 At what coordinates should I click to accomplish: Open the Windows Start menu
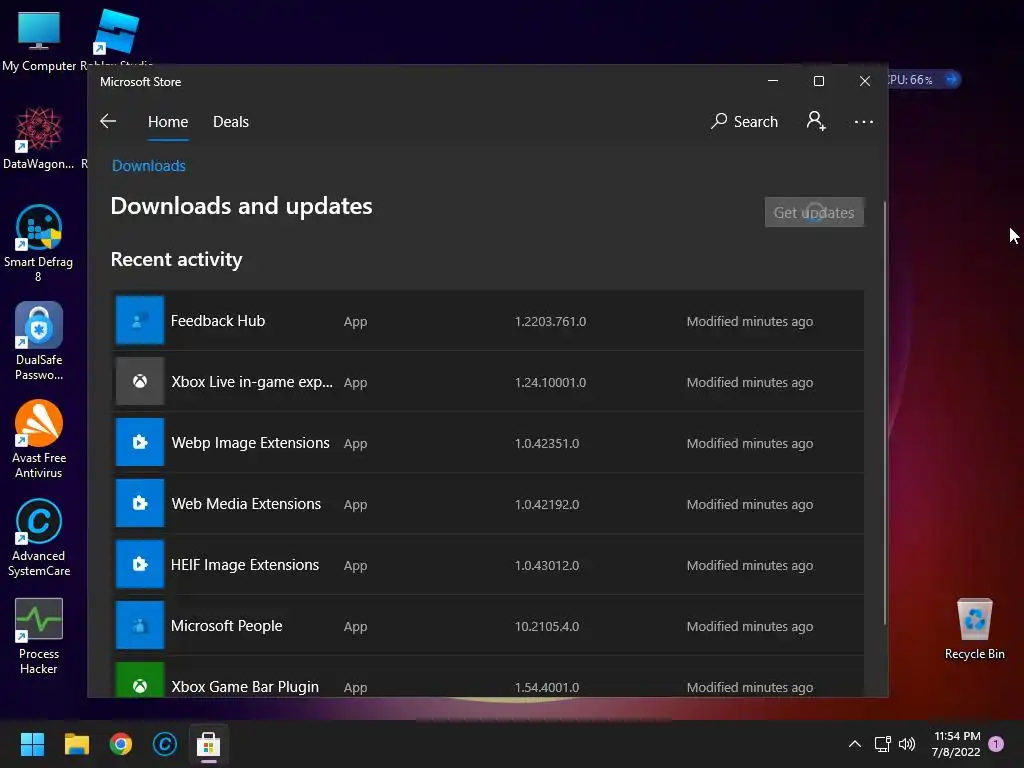coord(32,744)
